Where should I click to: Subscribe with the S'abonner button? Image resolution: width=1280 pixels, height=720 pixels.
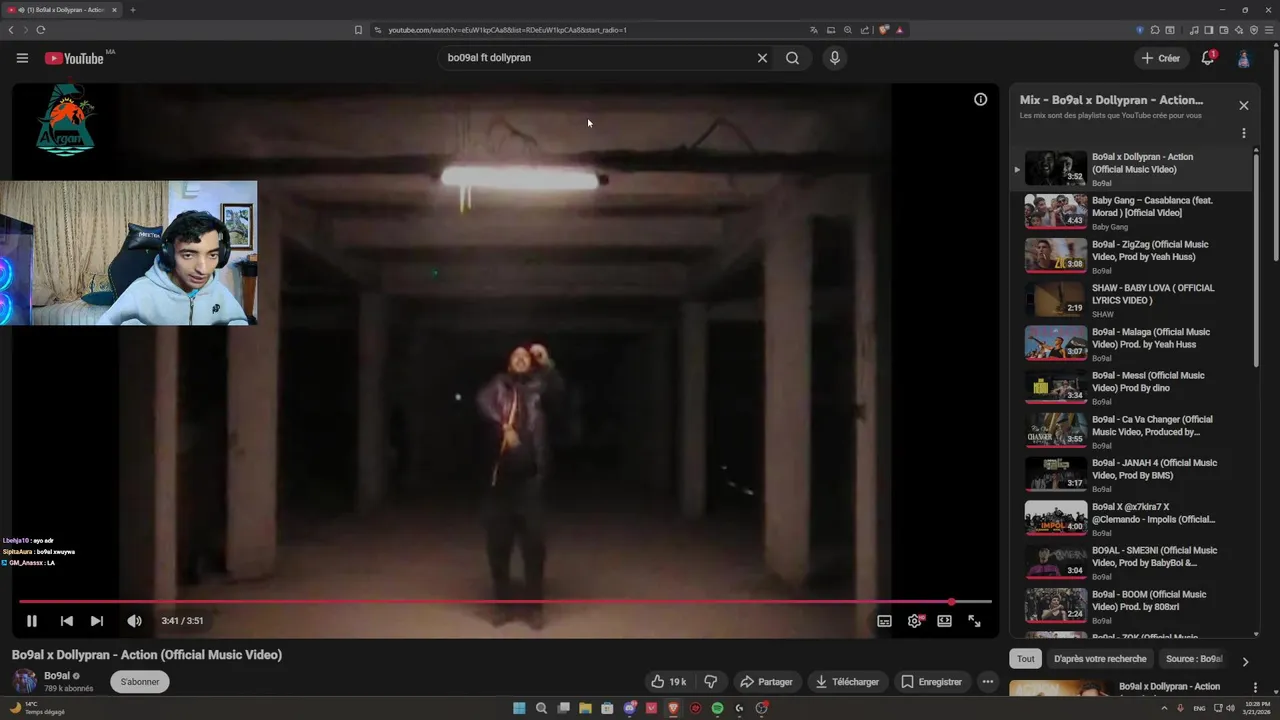tap(140, 682)
